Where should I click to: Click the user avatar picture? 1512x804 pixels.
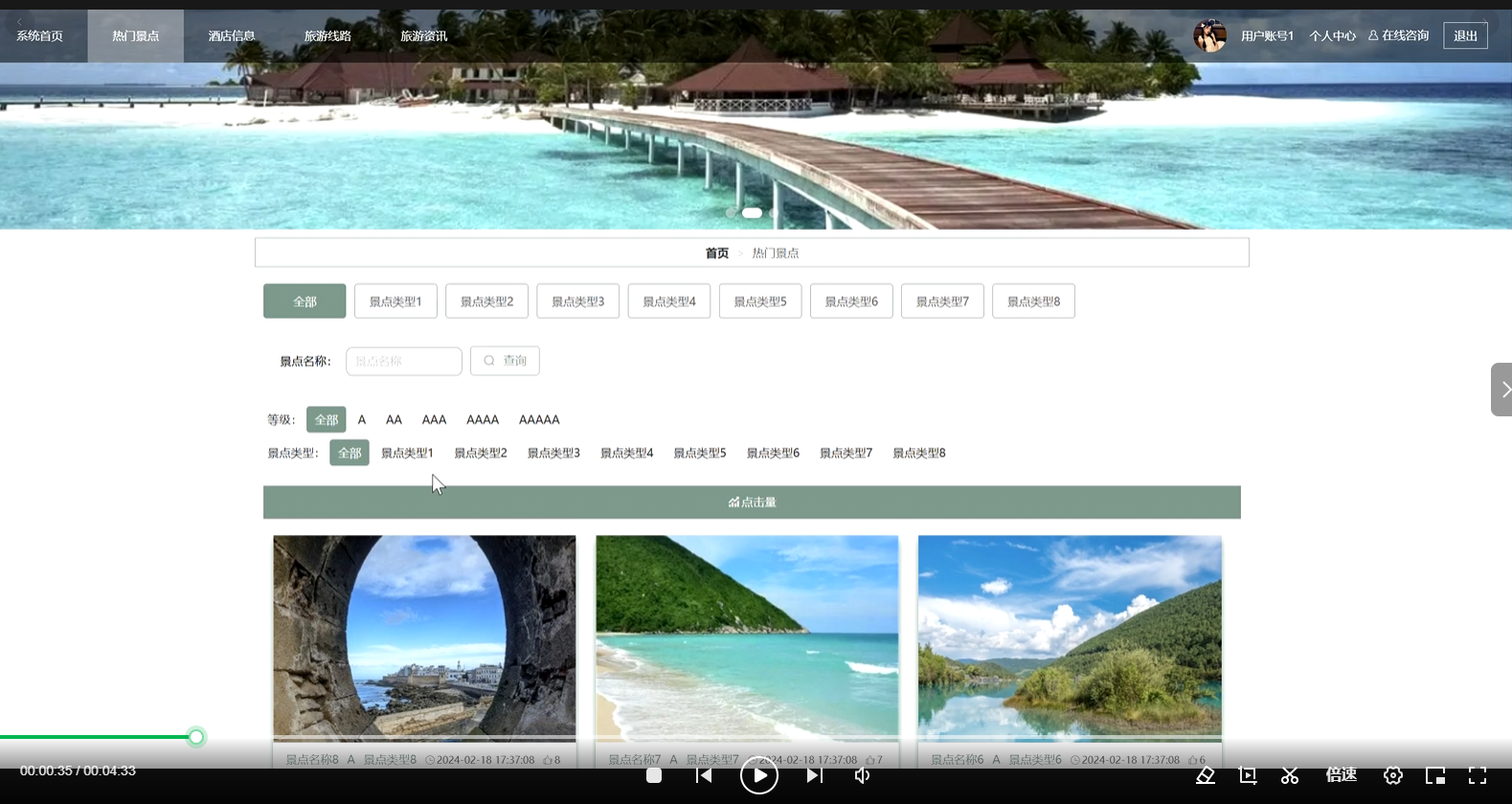click(1209, 35)
